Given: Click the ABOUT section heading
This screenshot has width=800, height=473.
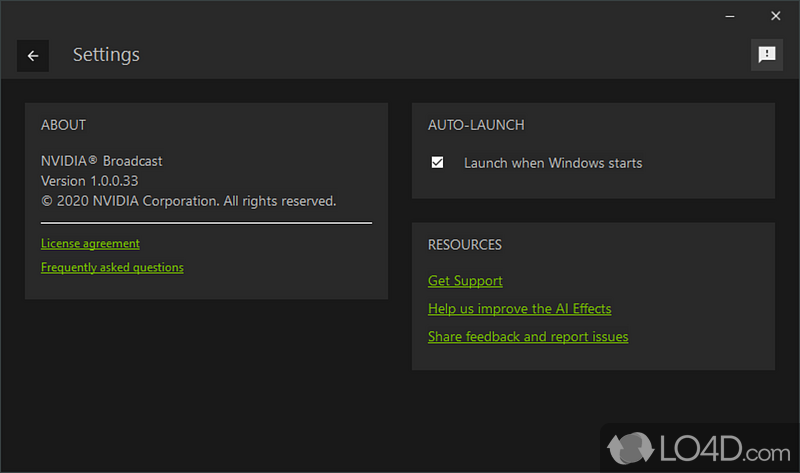Looking at the screenshot, I should [x=63, y=125].
